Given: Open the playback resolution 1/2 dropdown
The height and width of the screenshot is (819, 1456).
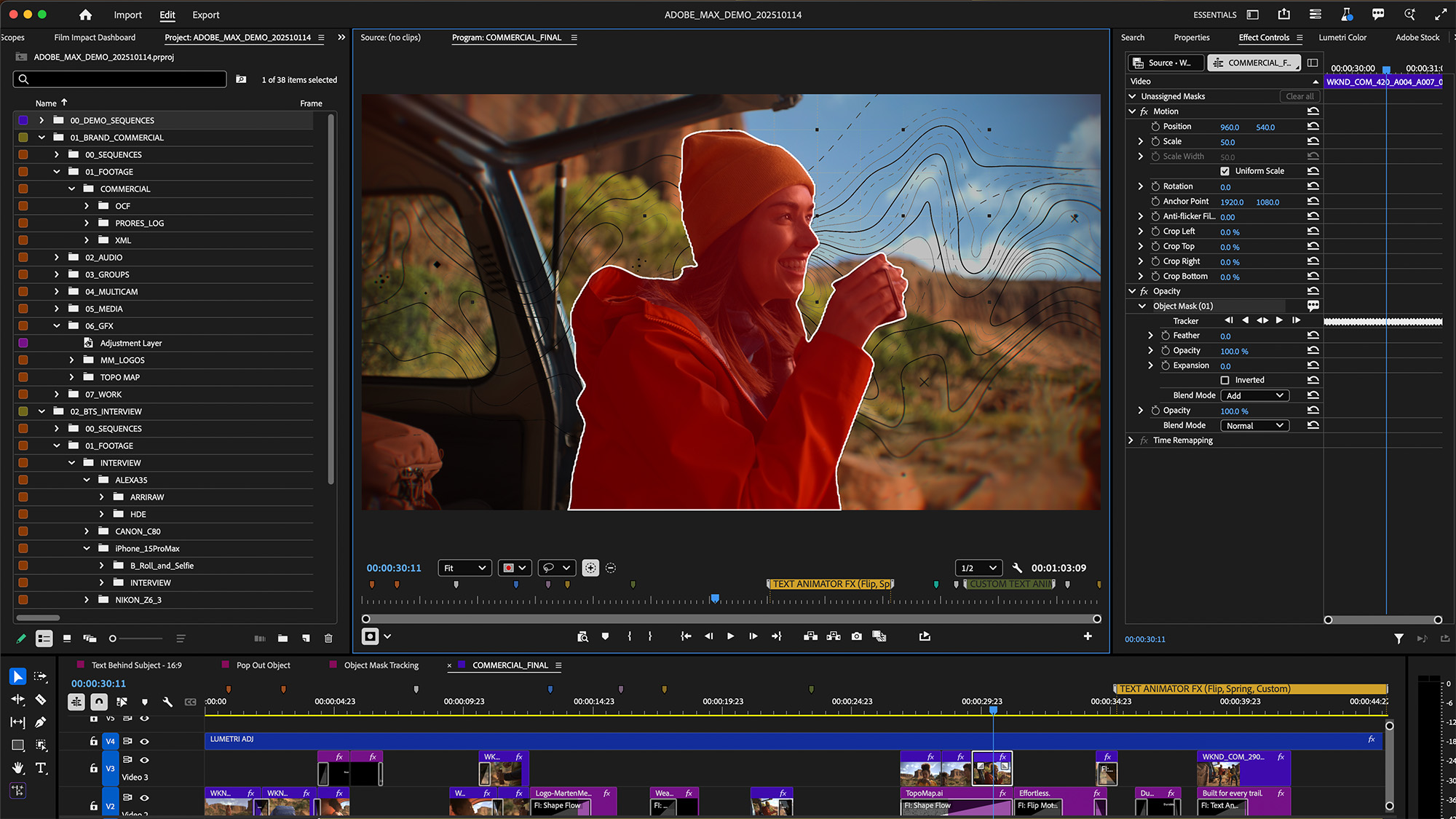Looking at the screenshot, I should [x=978, y=568].
